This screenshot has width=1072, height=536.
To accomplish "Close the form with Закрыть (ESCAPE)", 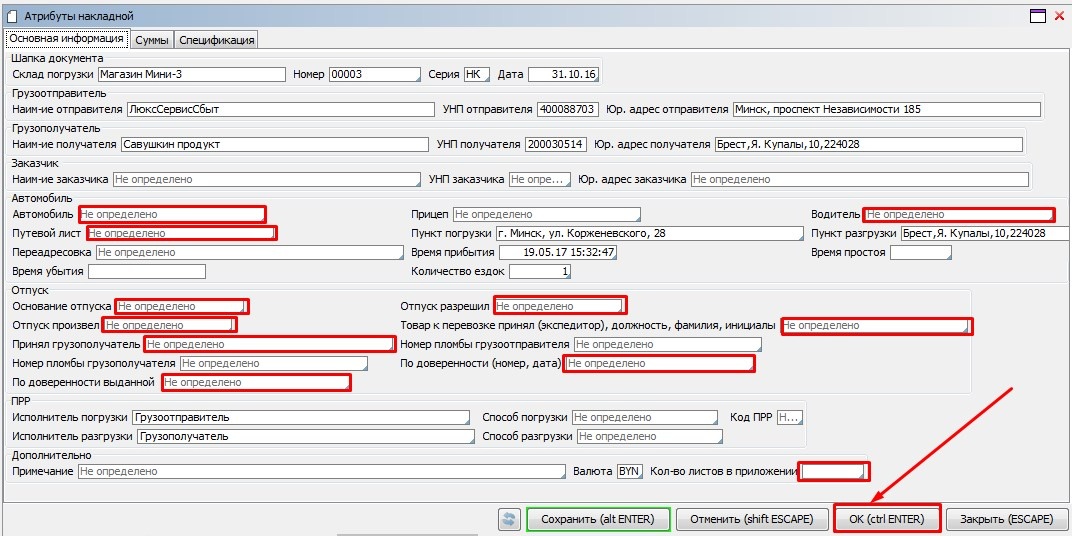I will (x=1006, y=519).
